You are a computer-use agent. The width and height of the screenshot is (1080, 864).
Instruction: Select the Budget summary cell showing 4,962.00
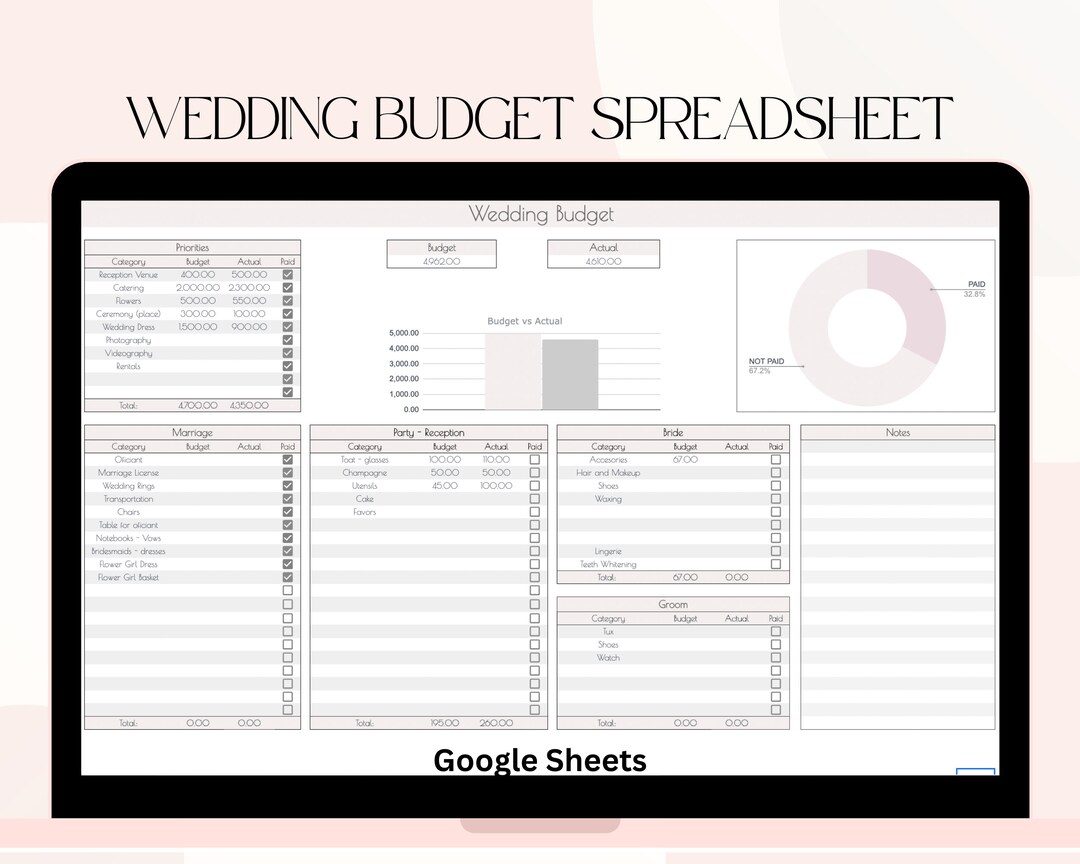point(441,260)
